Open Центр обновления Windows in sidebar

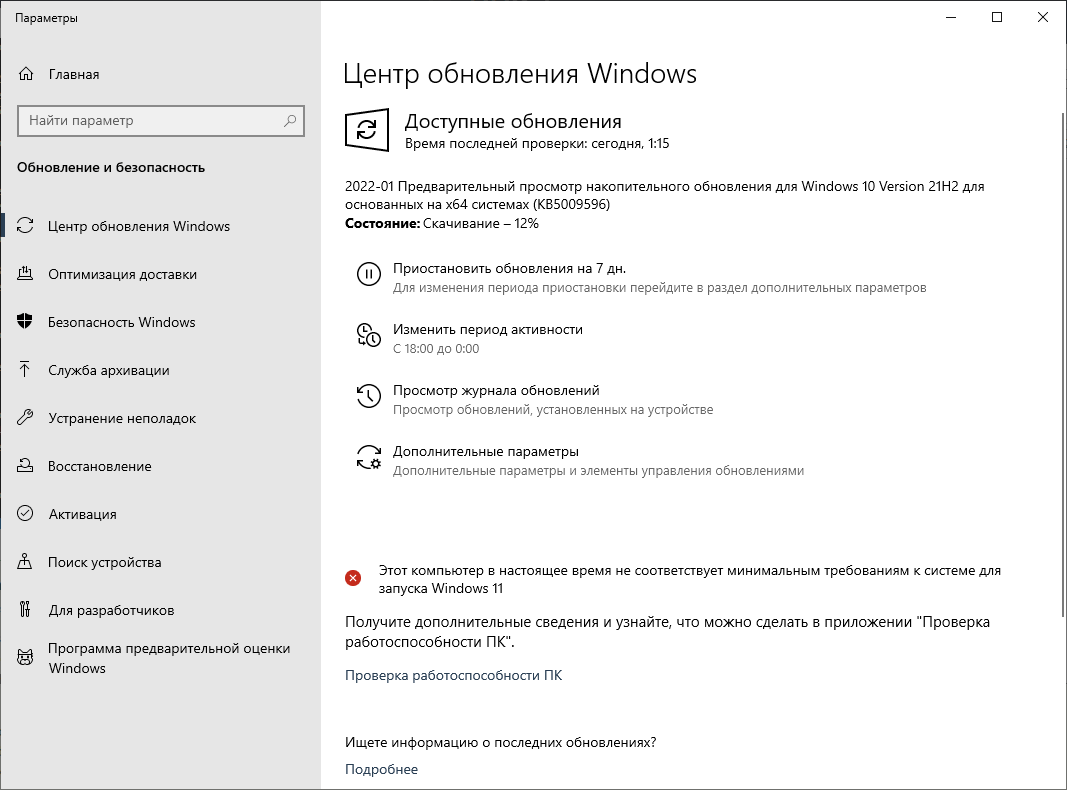(x=140, y=226)
